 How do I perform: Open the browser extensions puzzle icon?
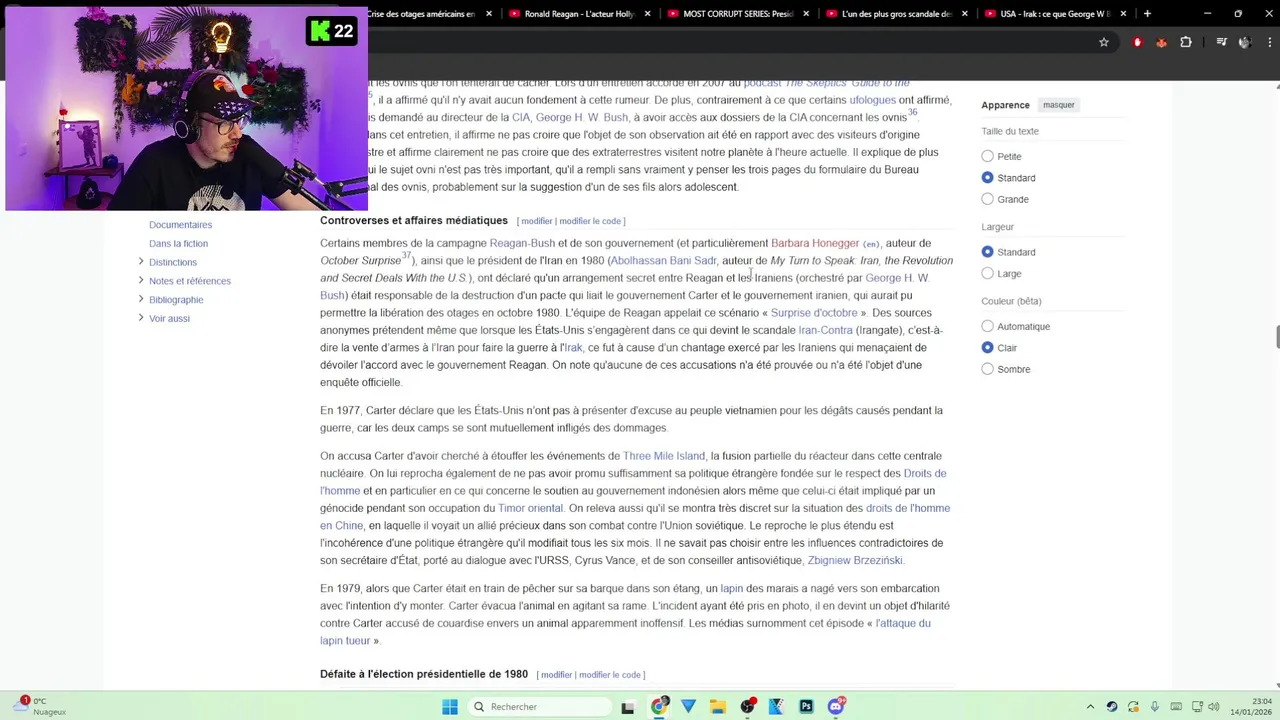(x=1186, y=42)
